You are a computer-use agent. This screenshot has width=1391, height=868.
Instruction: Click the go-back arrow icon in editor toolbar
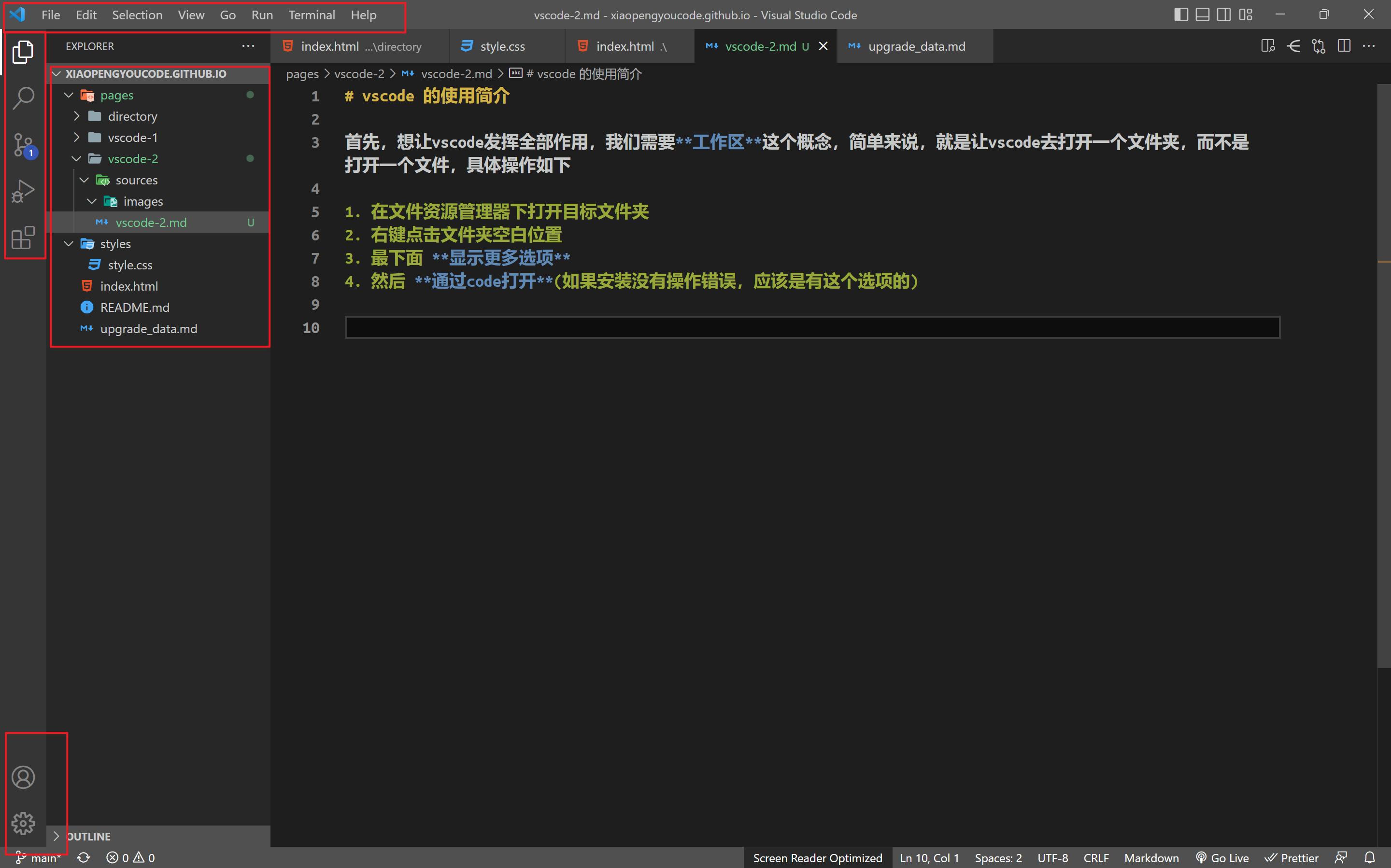(x=1293, y=46)
